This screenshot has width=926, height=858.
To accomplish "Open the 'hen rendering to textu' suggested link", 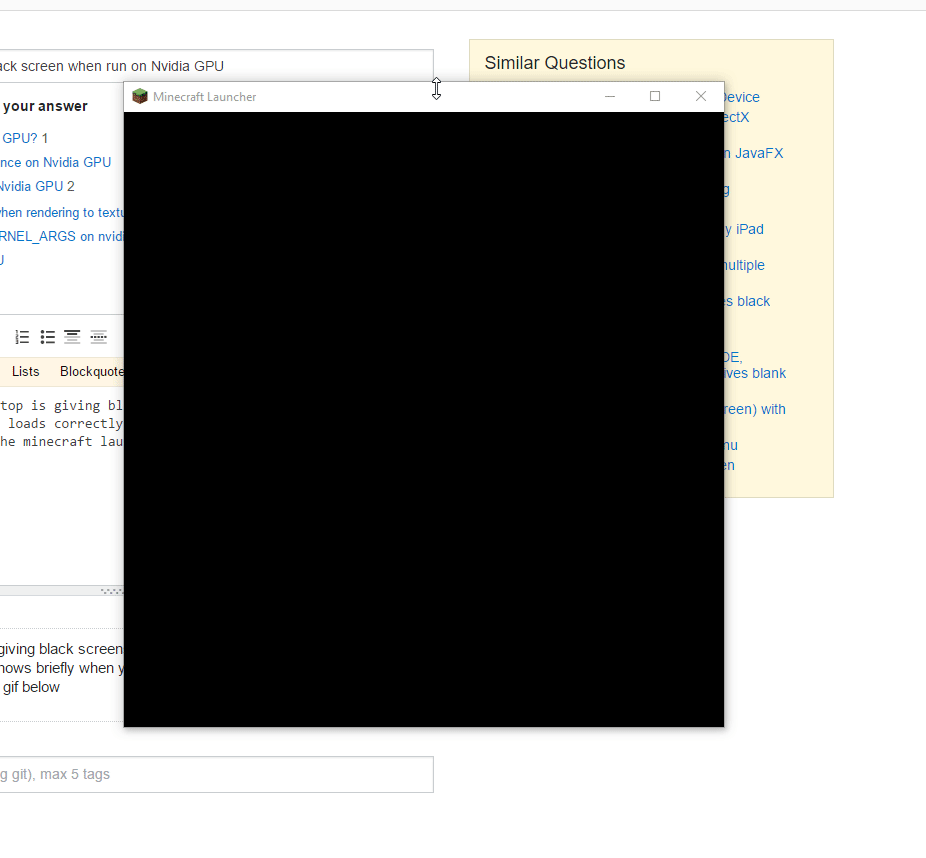I will 62,213.
